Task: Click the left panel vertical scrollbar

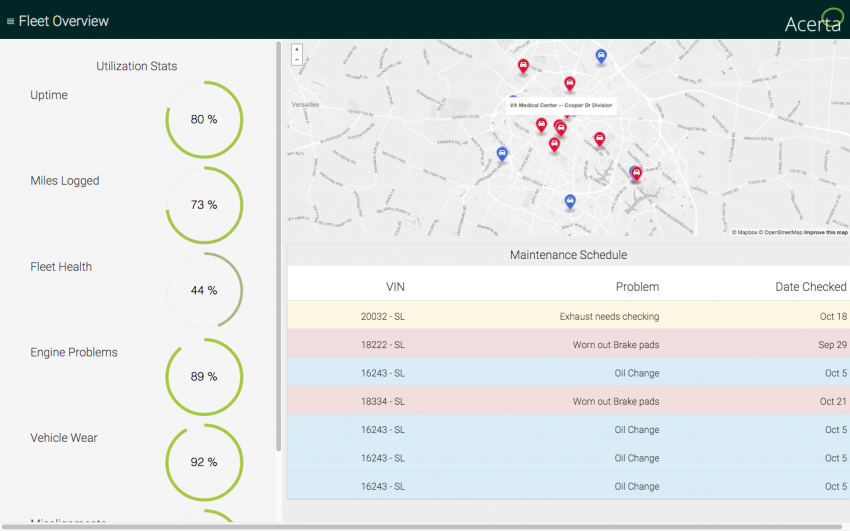Action: pos(279,247)
